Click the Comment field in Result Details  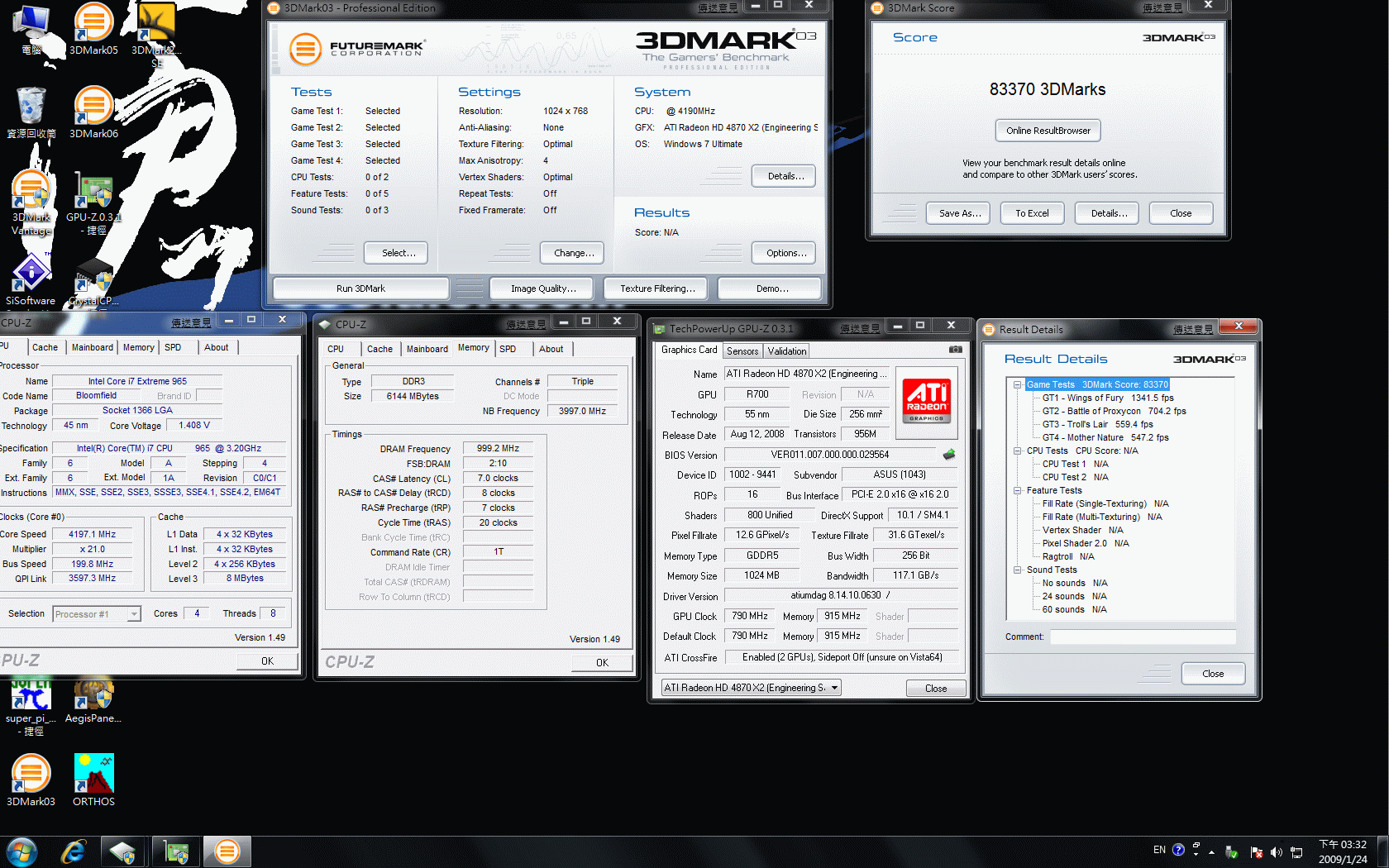coord(1142,637)
